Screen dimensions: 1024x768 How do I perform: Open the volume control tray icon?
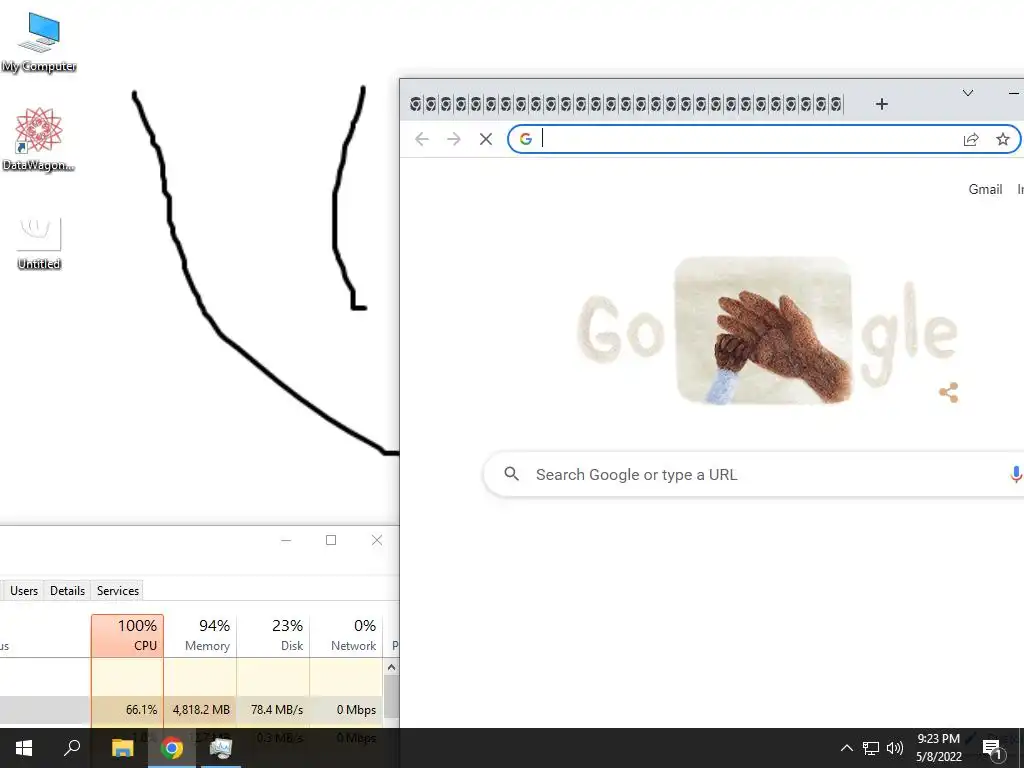(895, 748)
